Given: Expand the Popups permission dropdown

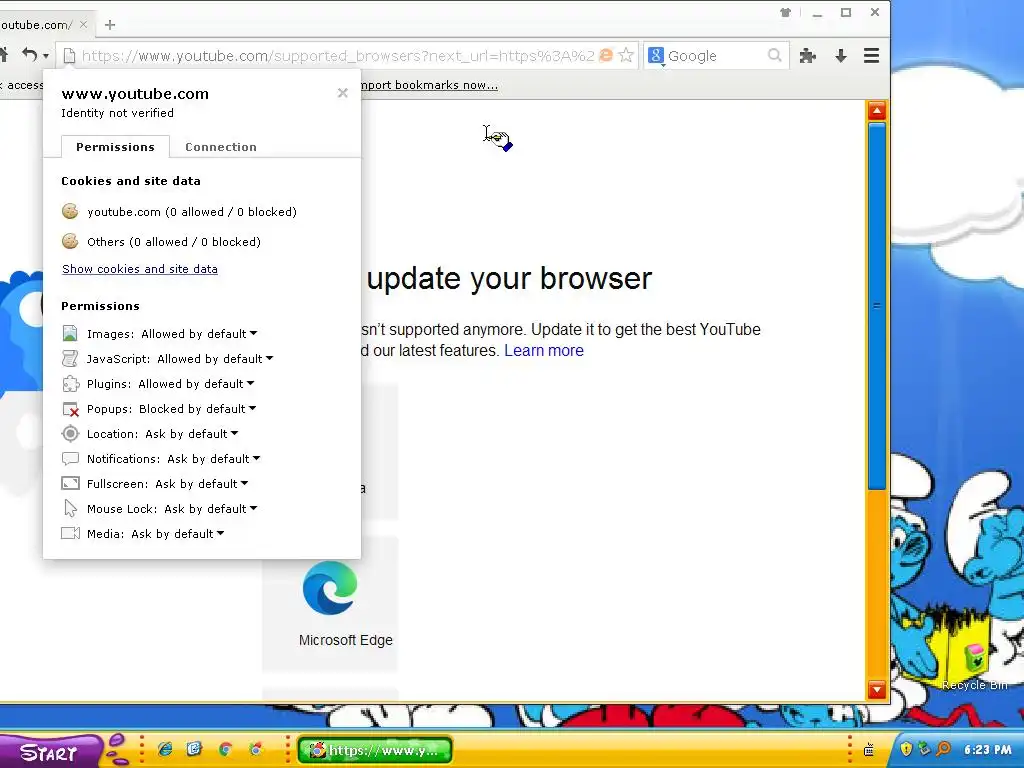Looking at the screenshot, I should click(252, 409).
